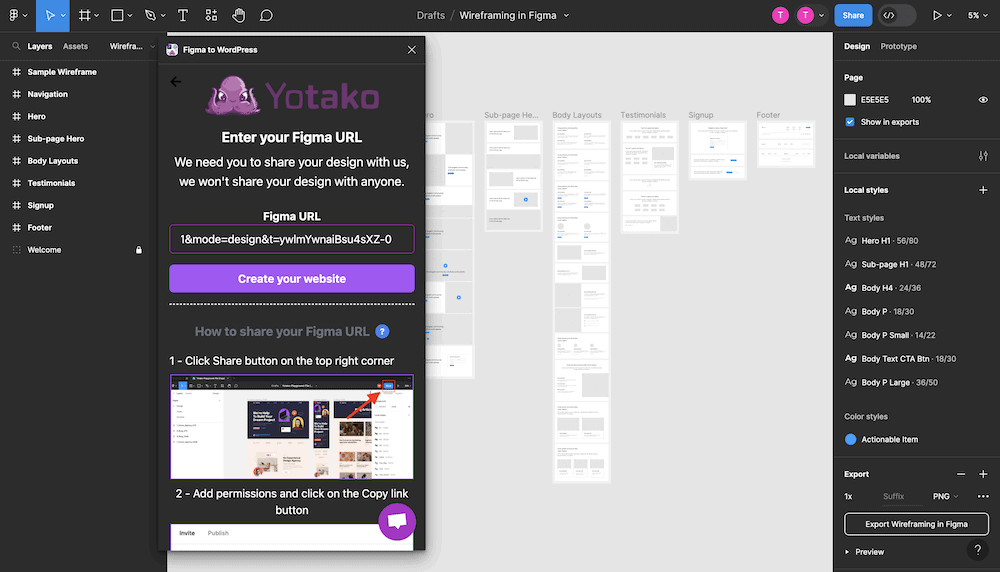Click the Hero H1 · 56/80 text style

[x=881, y=240]
